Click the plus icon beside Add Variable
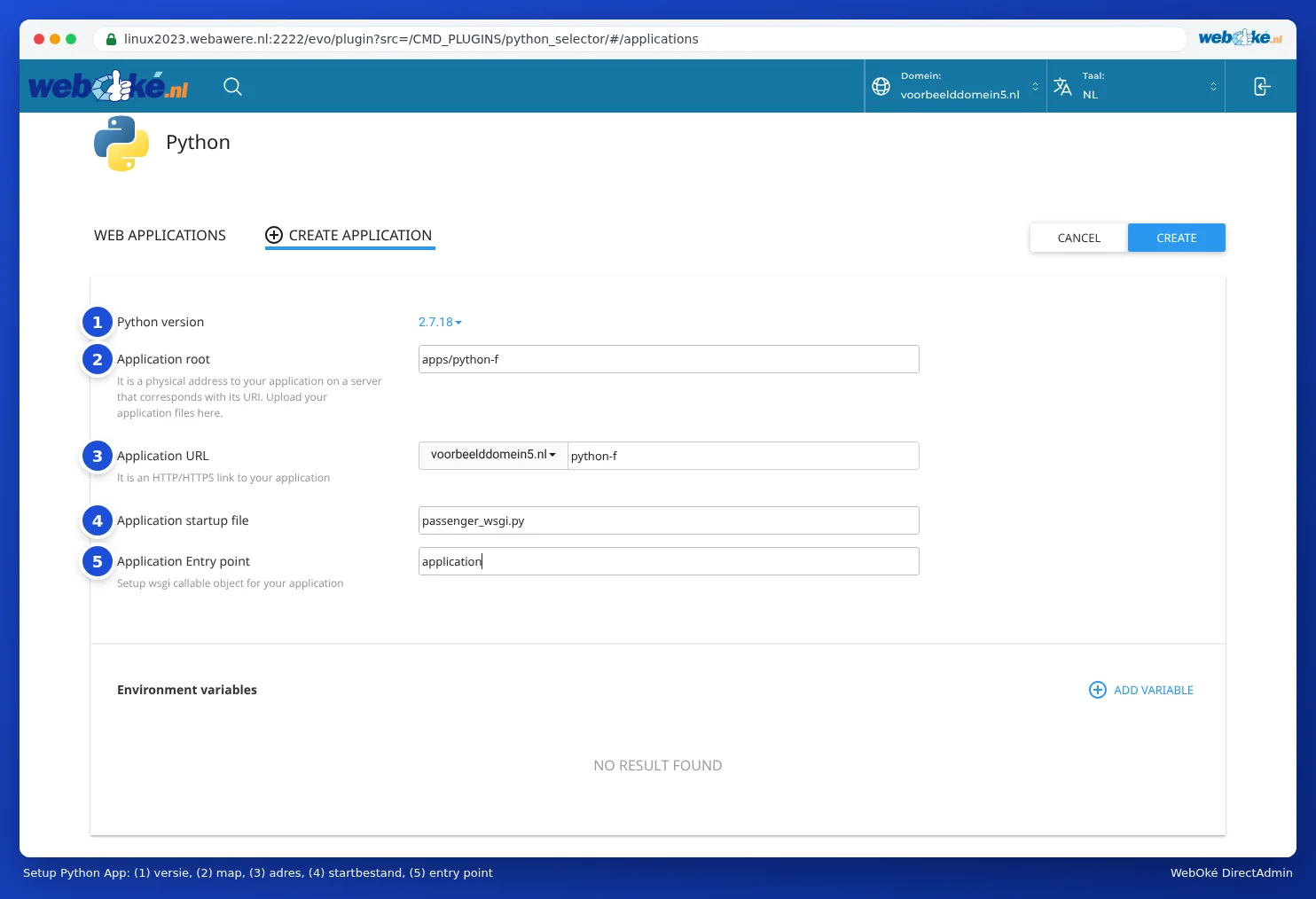 [1097, 690]
